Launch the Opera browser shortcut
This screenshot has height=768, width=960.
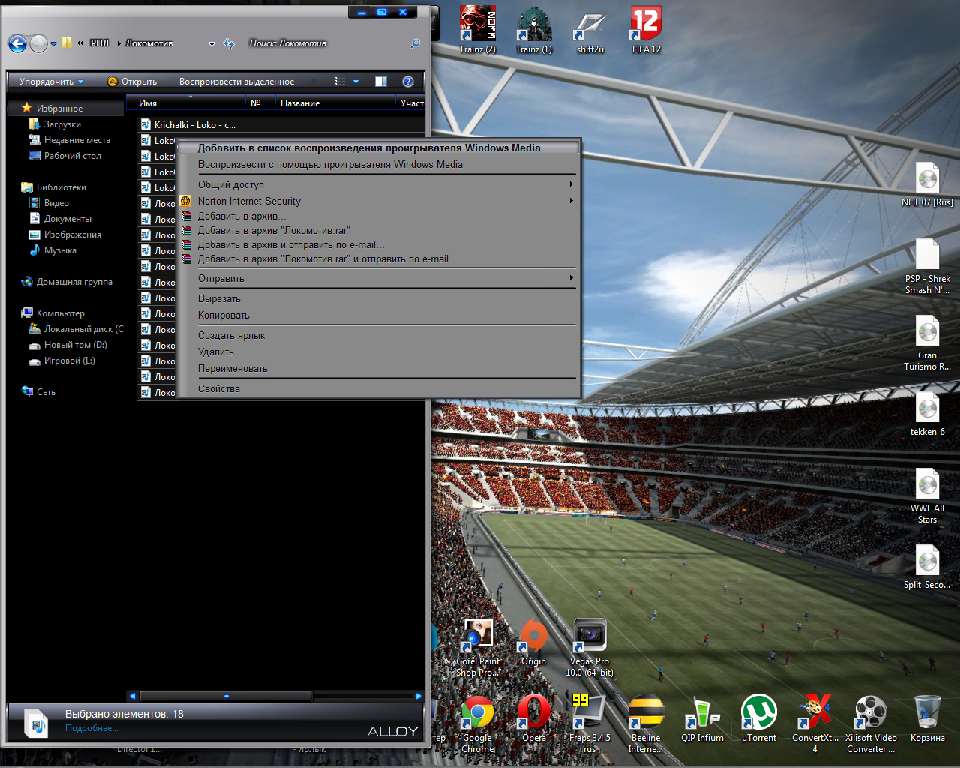click(533, 714)
